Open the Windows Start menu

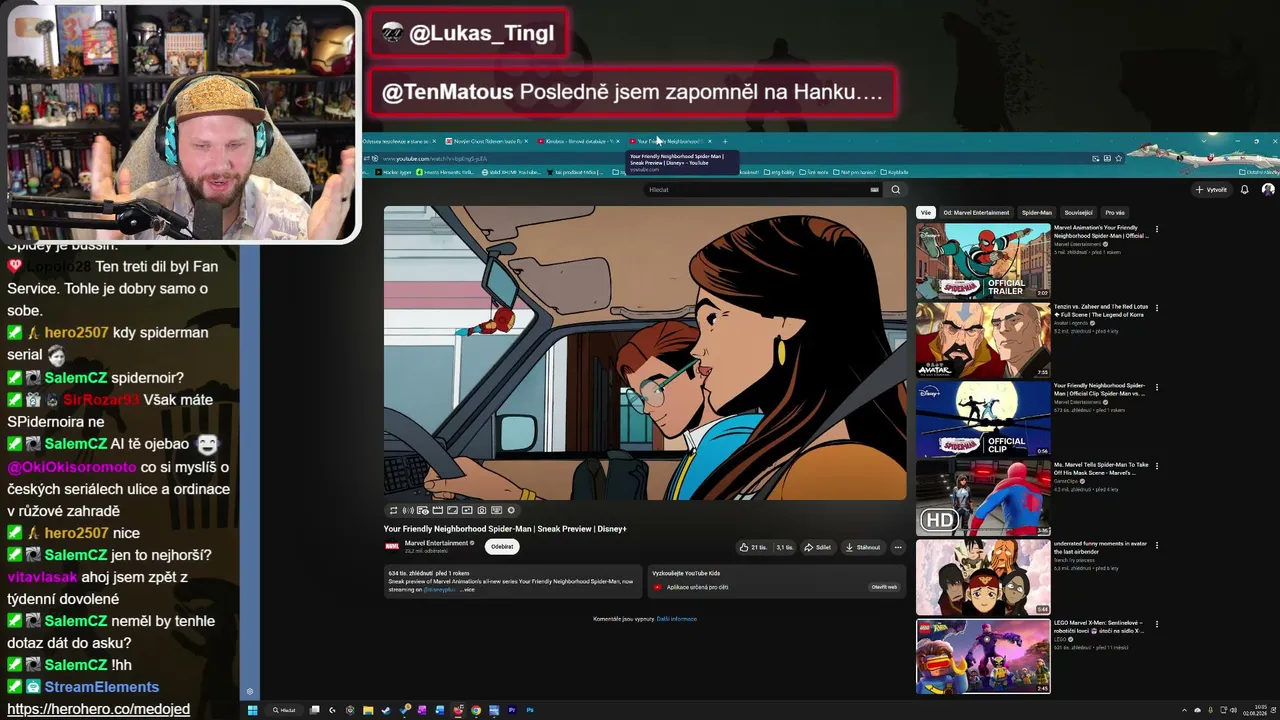tap(253, 710)
